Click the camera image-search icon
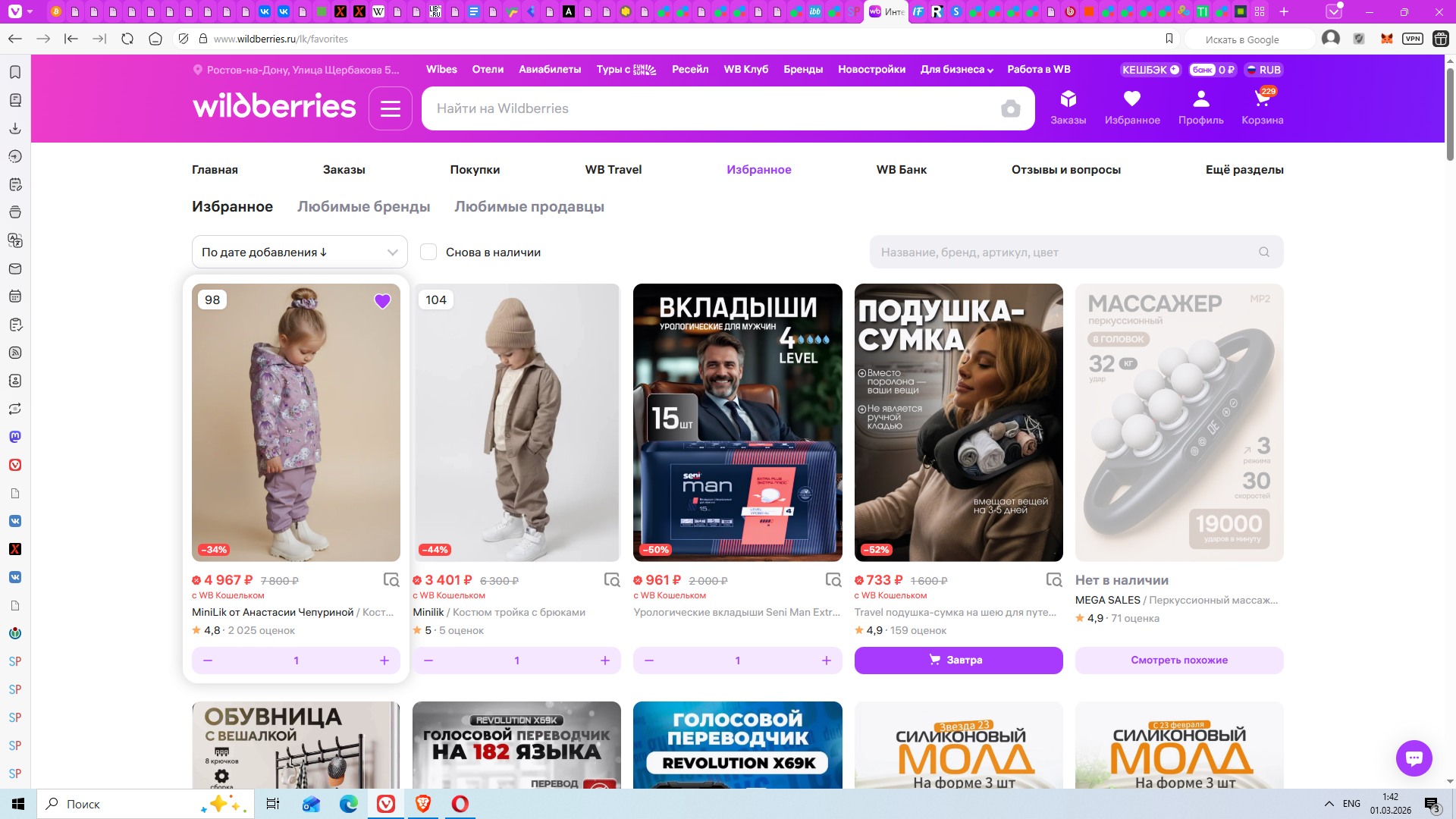The width and height of the screenshot is (1456, 819). [1010, 109]
